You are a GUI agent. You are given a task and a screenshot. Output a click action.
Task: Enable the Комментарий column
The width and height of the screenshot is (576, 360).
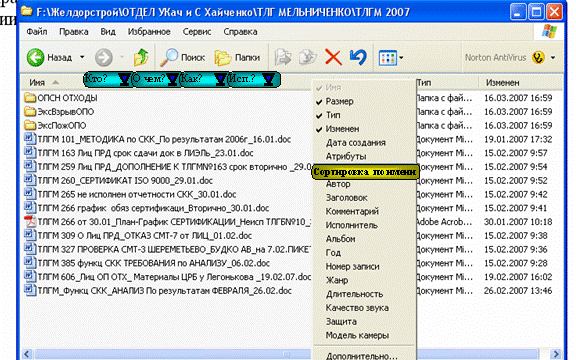352,212
